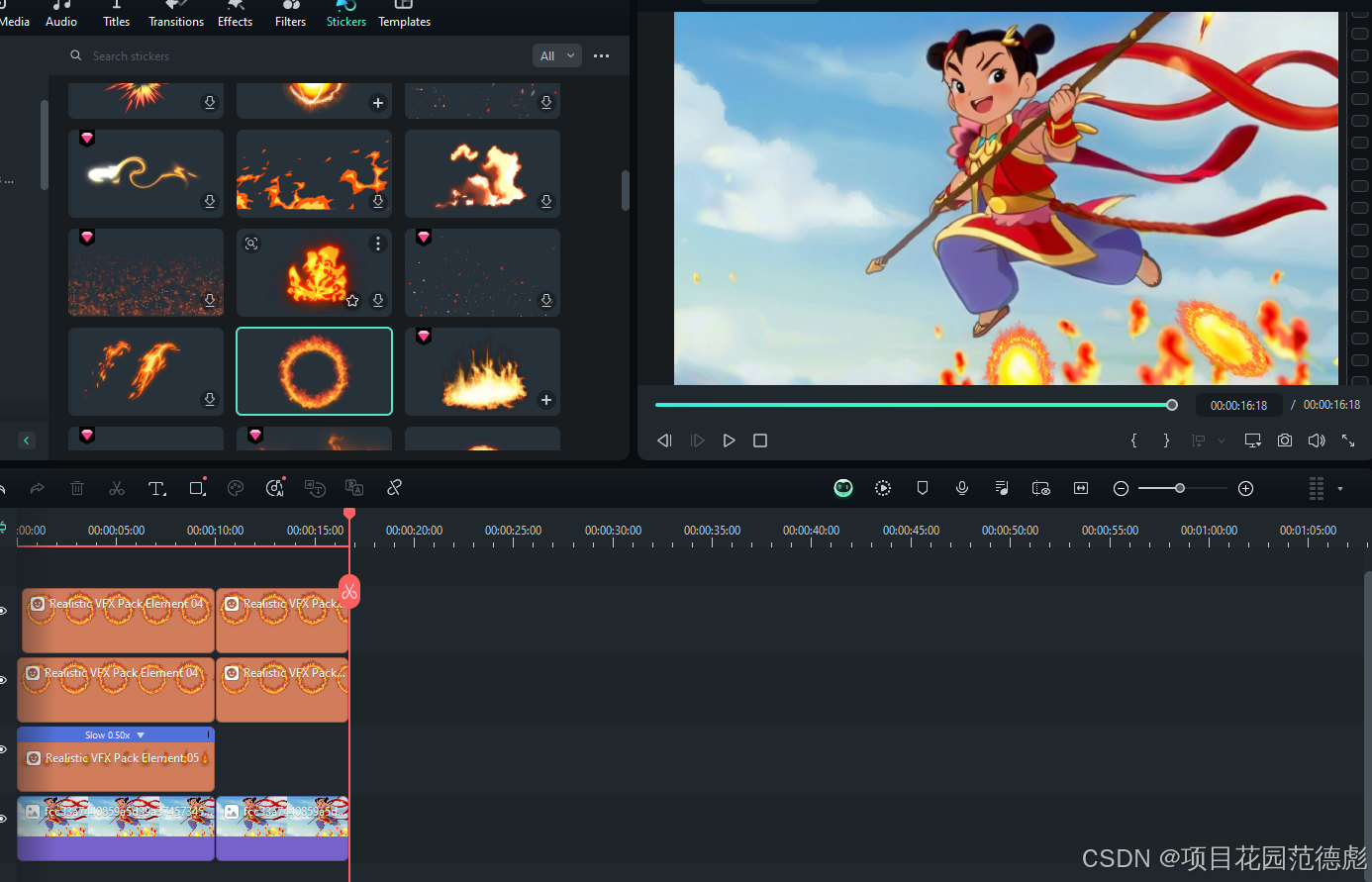Image resolution: width=1372 pixels, height=882 pixels.
Task: Click the scissors icon on the playhead
Action: tap(348, 592)
